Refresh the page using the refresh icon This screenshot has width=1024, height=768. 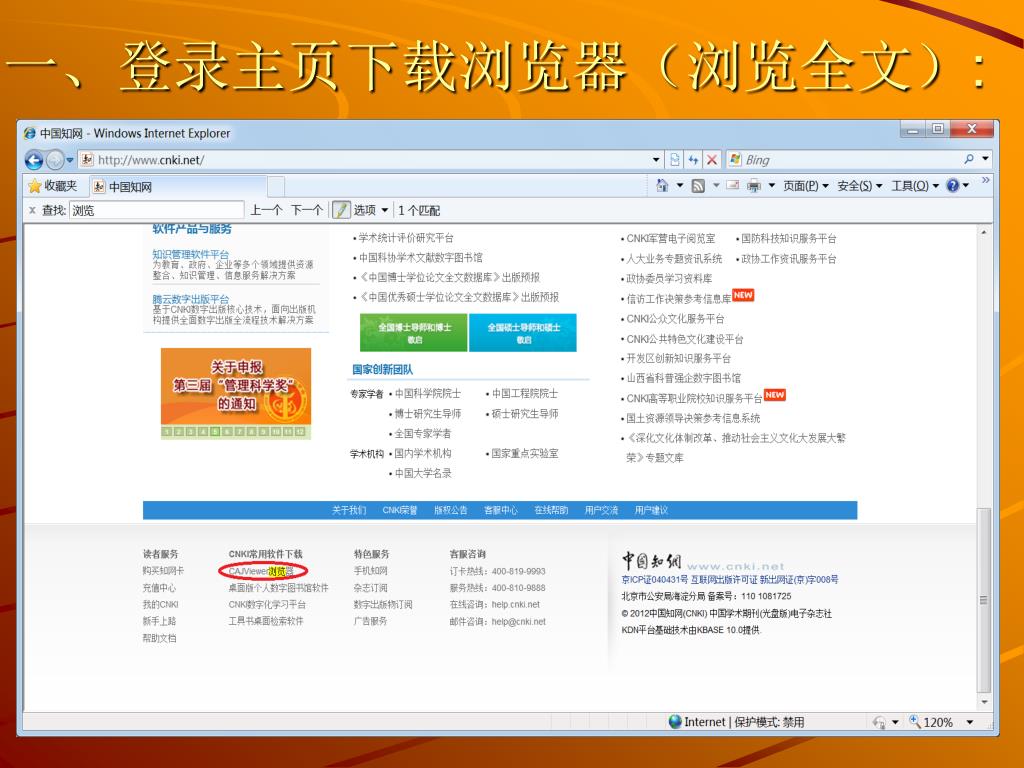[693, 160]
